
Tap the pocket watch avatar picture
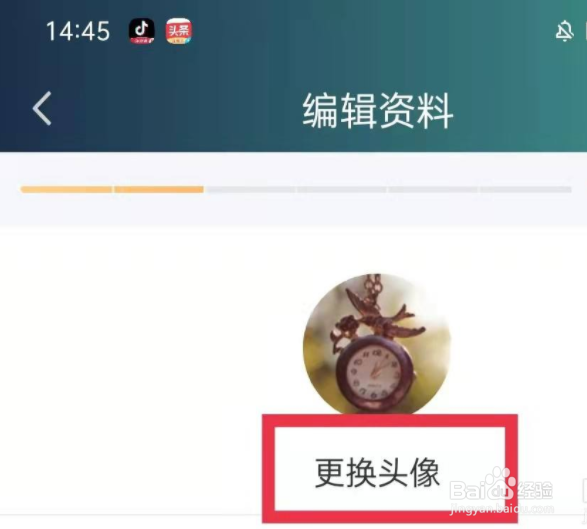tap(377, 344)
